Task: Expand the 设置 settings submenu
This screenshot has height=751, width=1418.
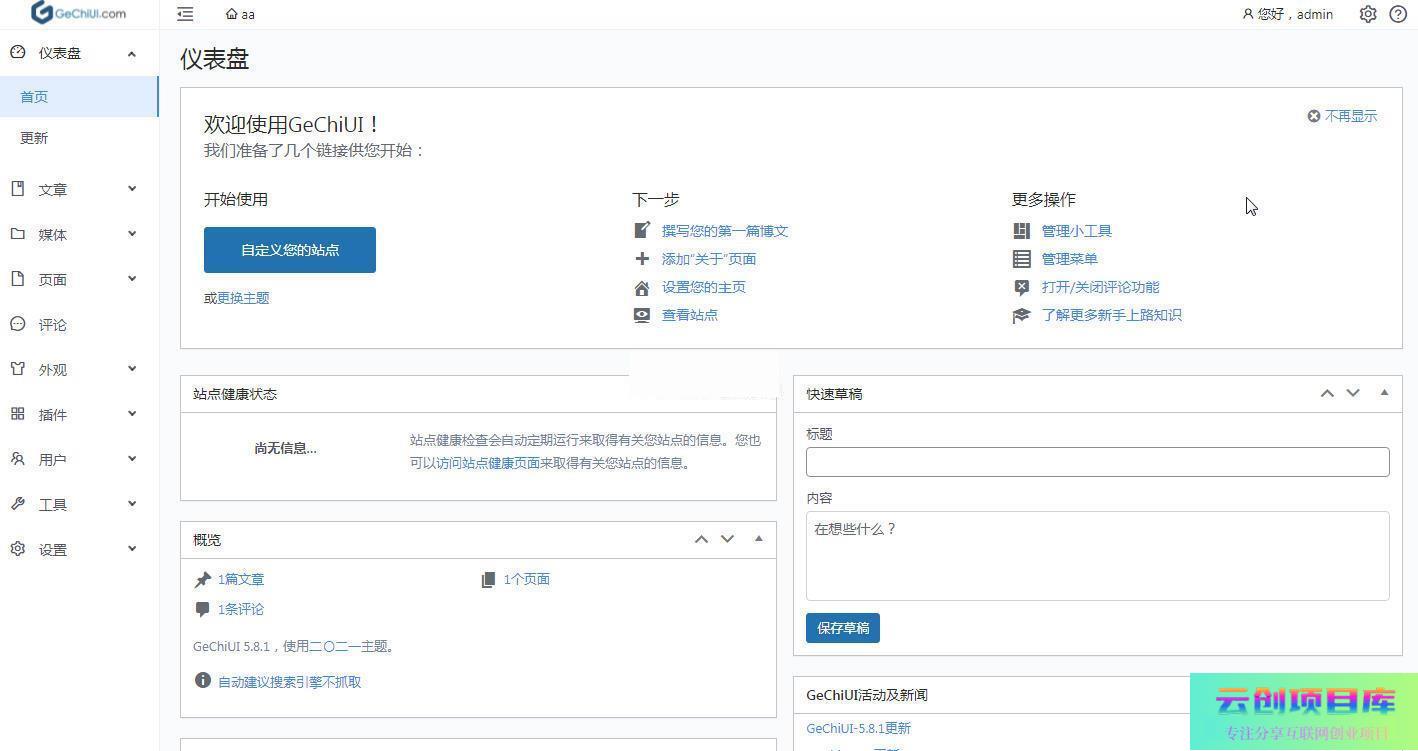Action: click(131, 549)
